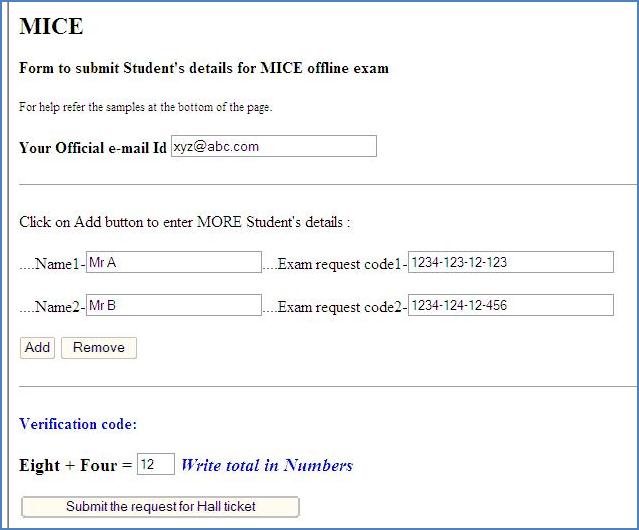Focus the Name2 text field
Viewport: 639px width, 530px height.
tap(174, 305)
